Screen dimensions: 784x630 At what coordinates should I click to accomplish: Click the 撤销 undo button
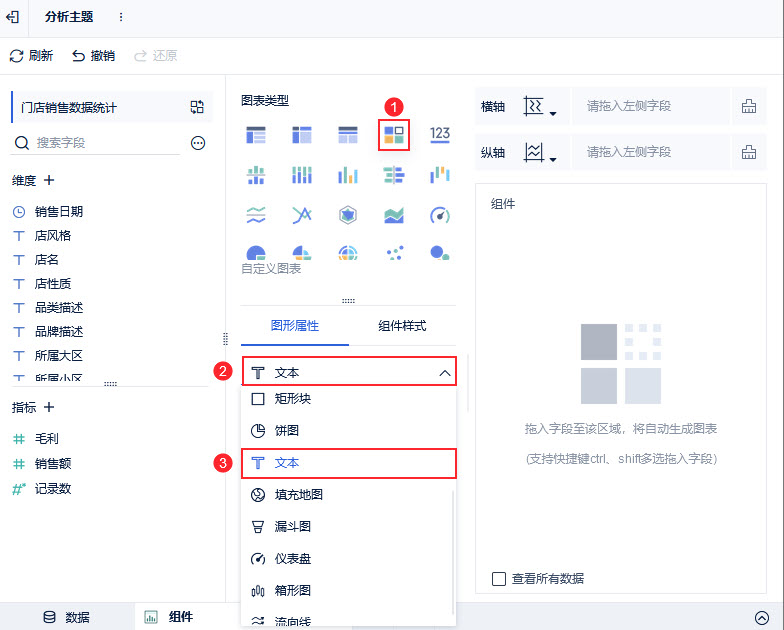pos(94,56)
